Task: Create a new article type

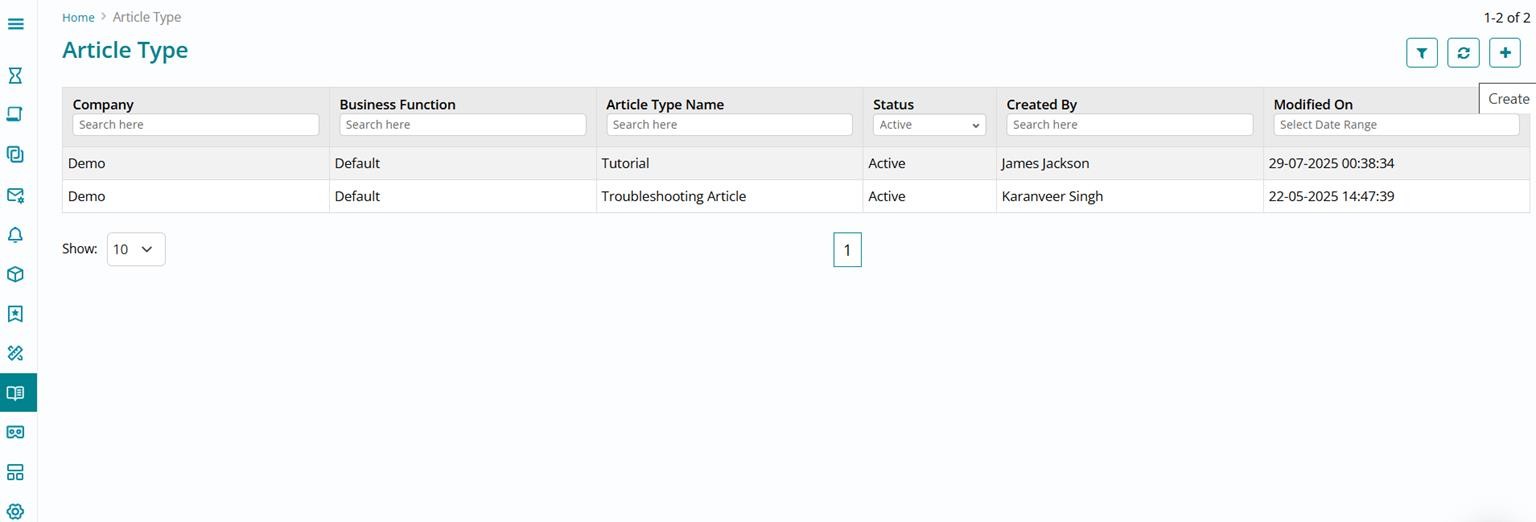Action: 1504,53
